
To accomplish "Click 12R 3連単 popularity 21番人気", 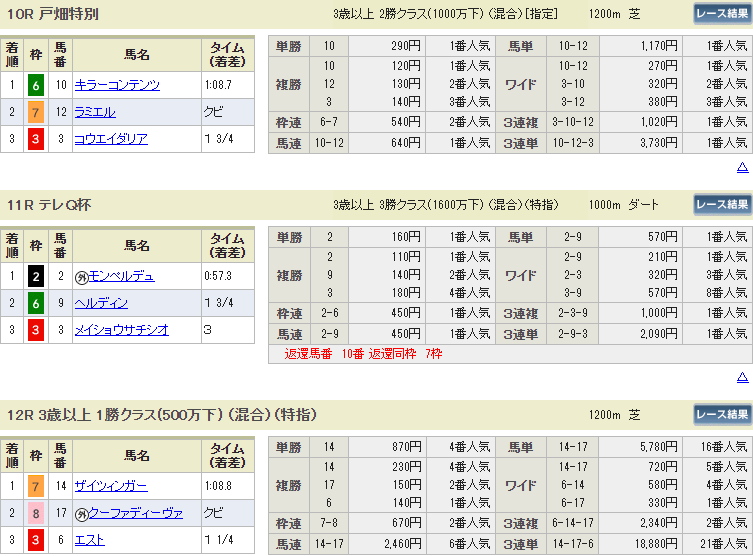I will 723,544.
